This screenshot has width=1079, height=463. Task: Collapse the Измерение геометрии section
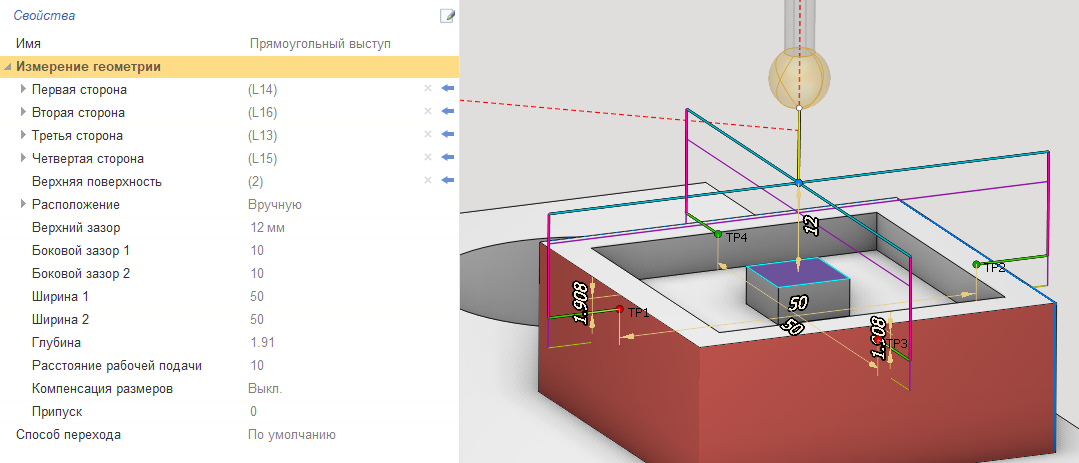(9, 67)
